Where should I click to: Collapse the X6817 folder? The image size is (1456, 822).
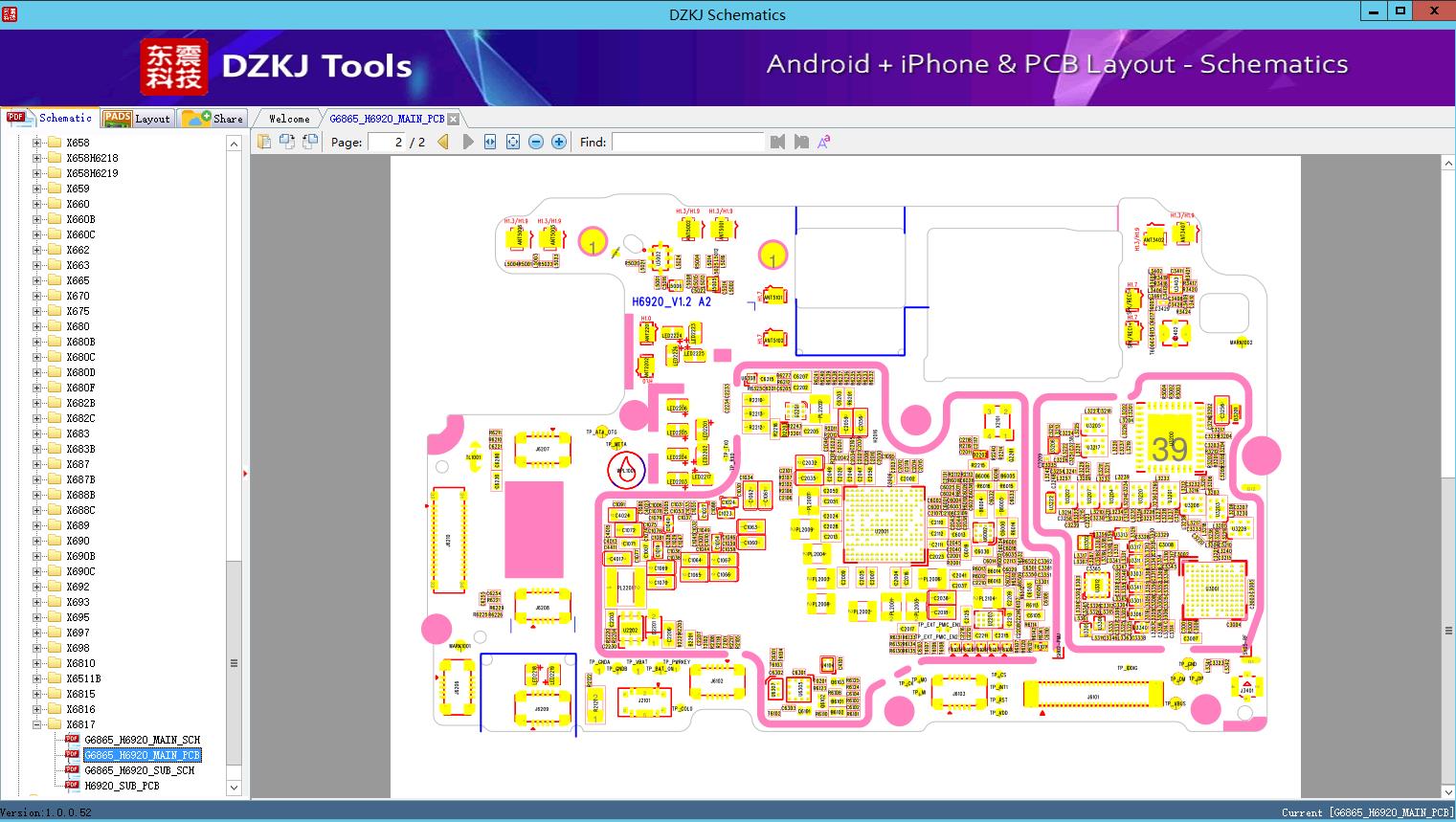click(x=37, y=724)
